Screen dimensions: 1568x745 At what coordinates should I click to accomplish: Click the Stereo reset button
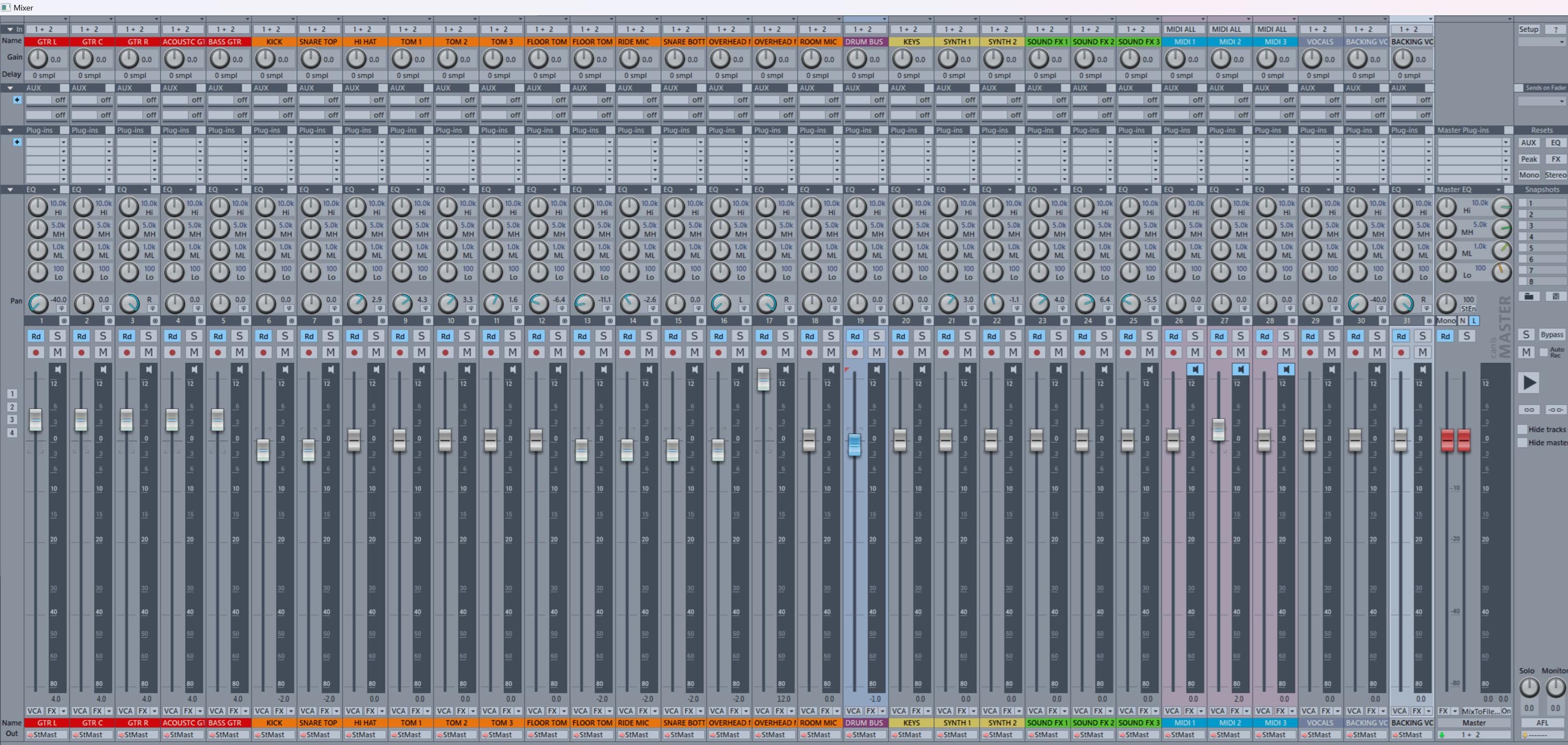tap(1556, 175)
